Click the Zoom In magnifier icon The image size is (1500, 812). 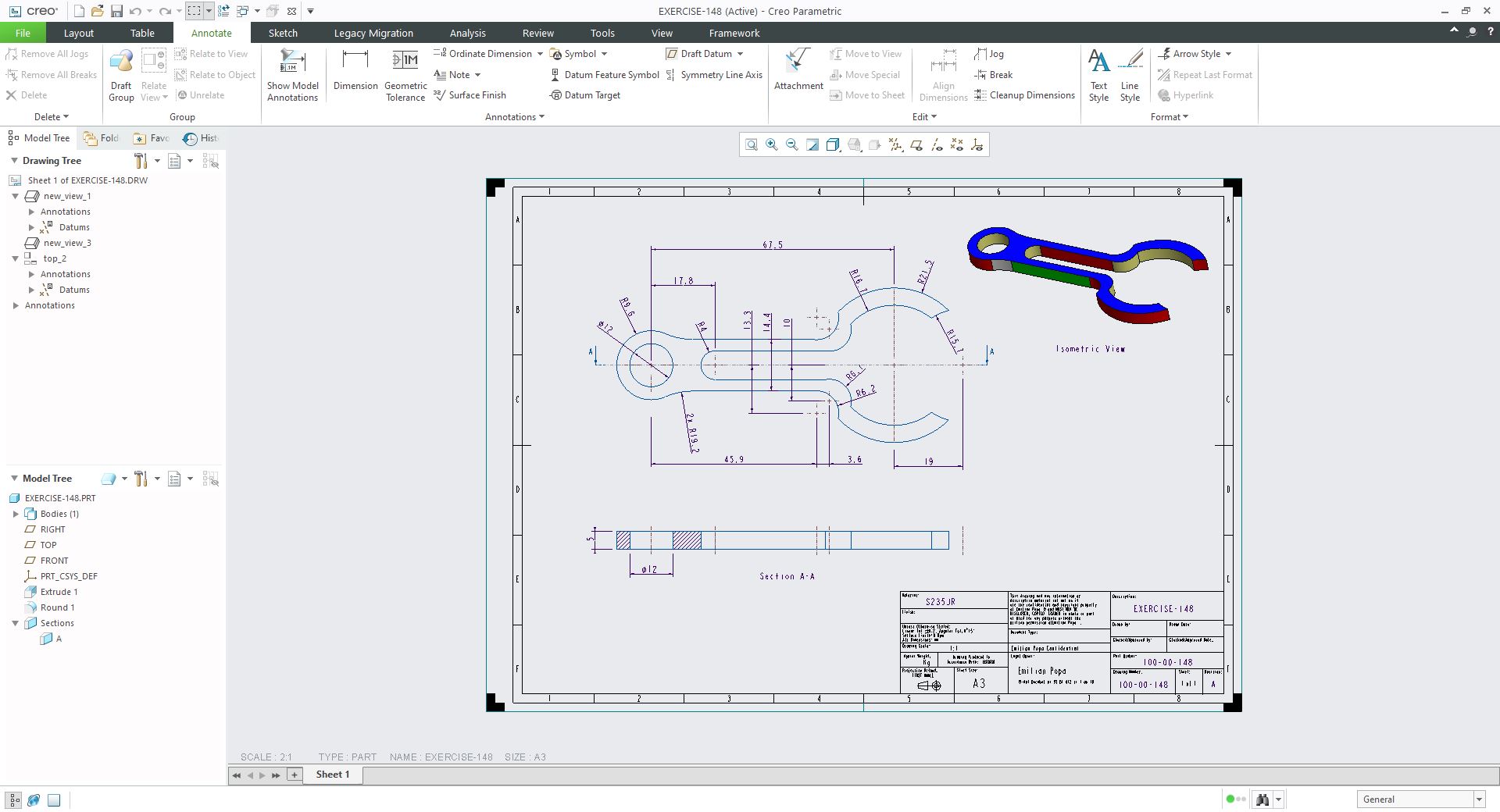[x=772, y=145]
